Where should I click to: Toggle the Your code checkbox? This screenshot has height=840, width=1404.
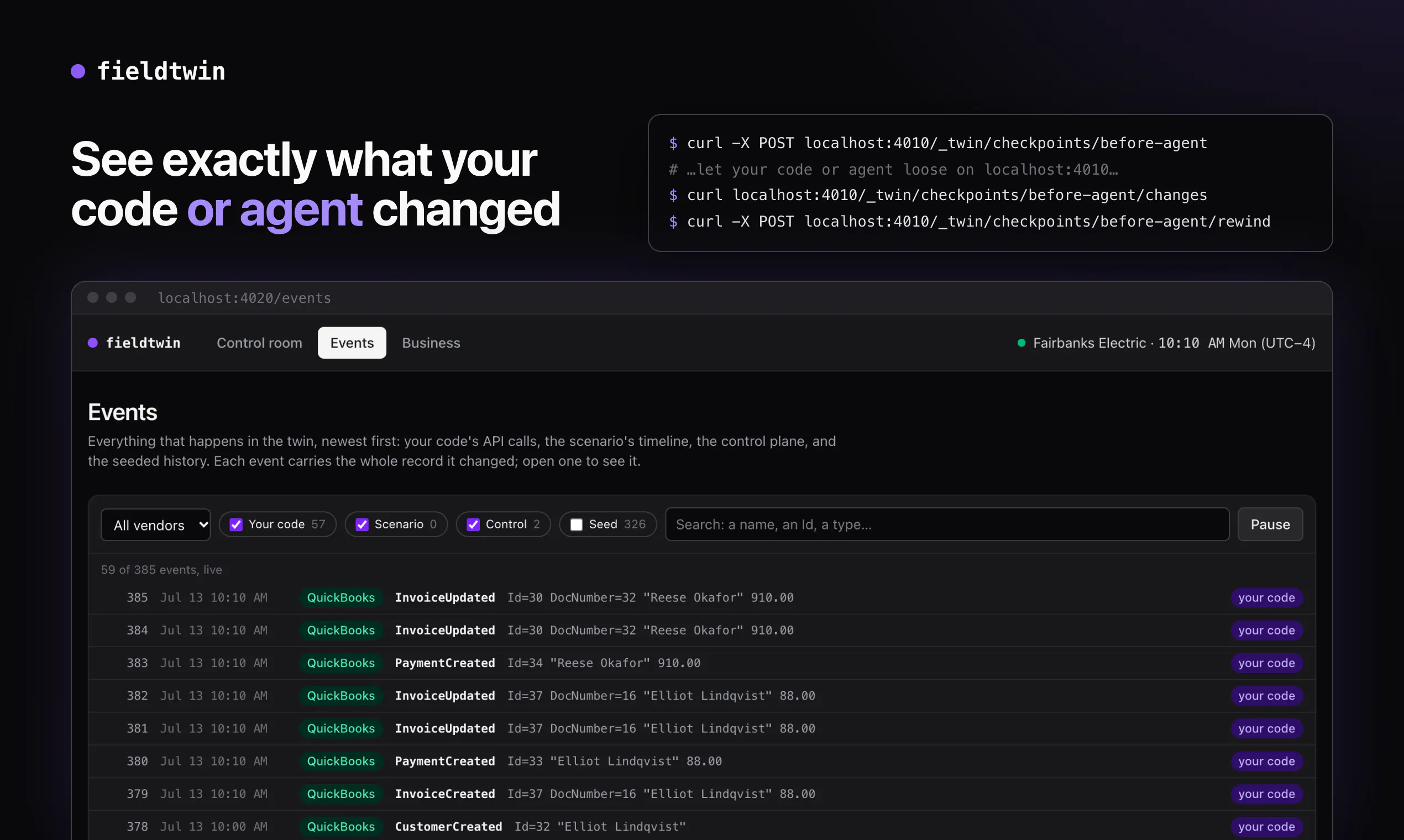pyautogui.click(x=236, y=524)
